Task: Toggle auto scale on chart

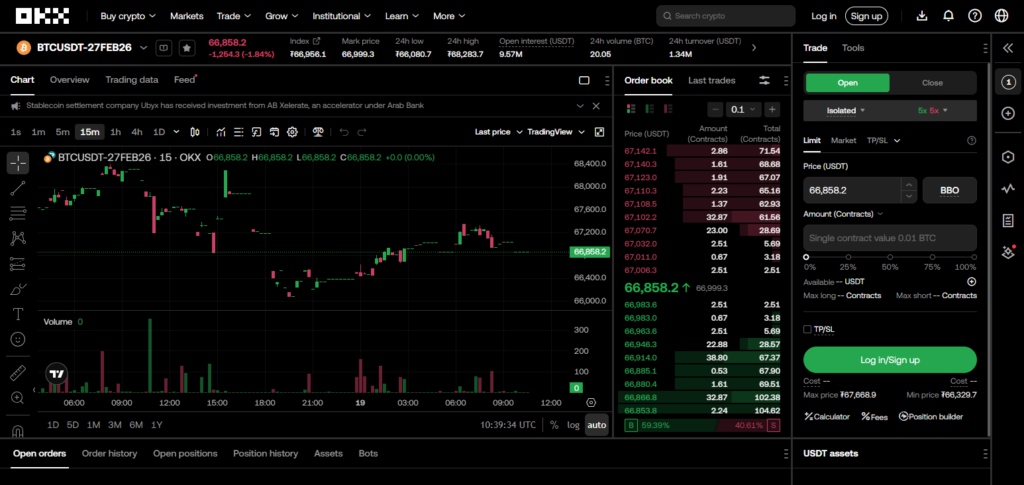Action: click(596, 425)
